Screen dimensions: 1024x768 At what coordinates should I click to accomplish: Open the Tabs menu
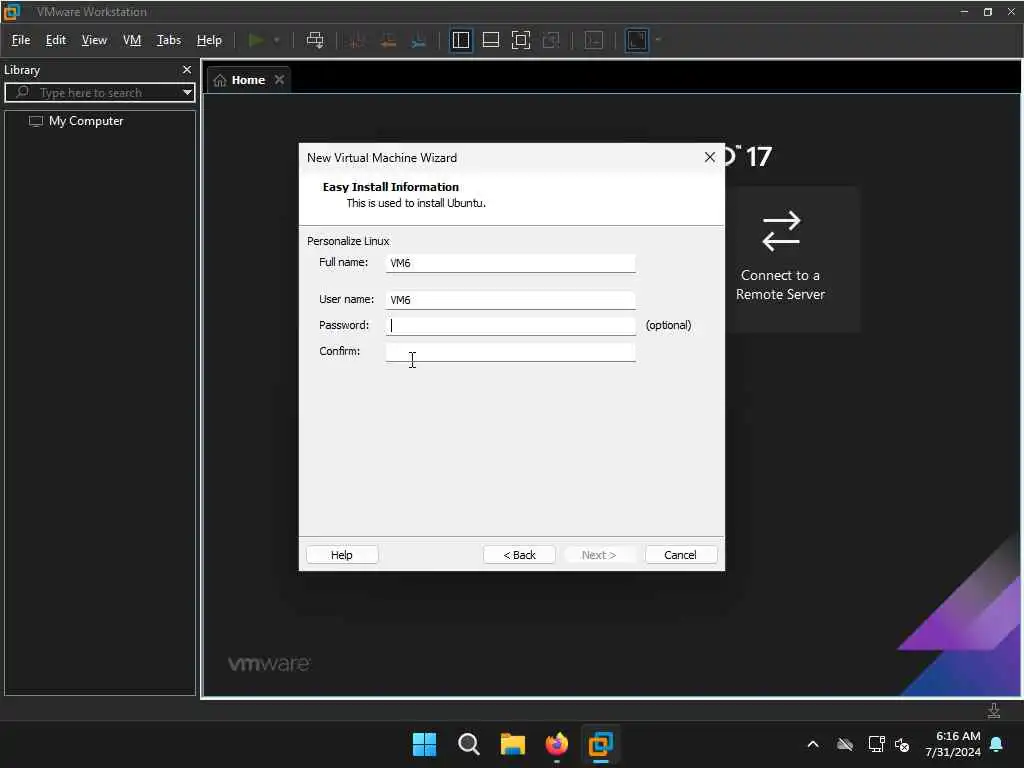point(168,40)
